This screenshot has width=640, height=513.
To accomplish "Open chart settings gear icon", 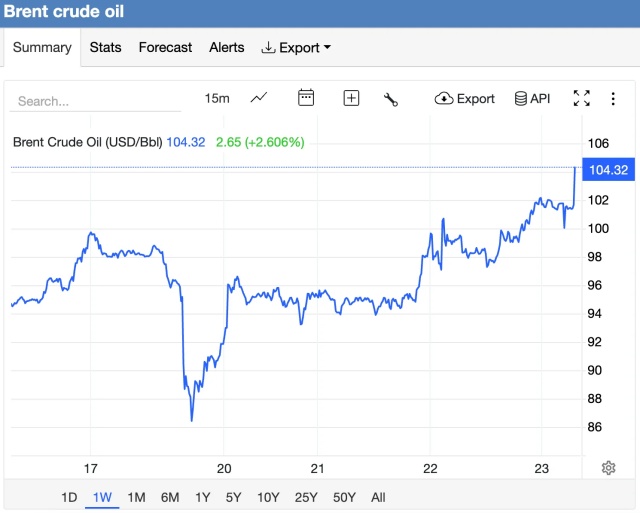I will 608,468.
